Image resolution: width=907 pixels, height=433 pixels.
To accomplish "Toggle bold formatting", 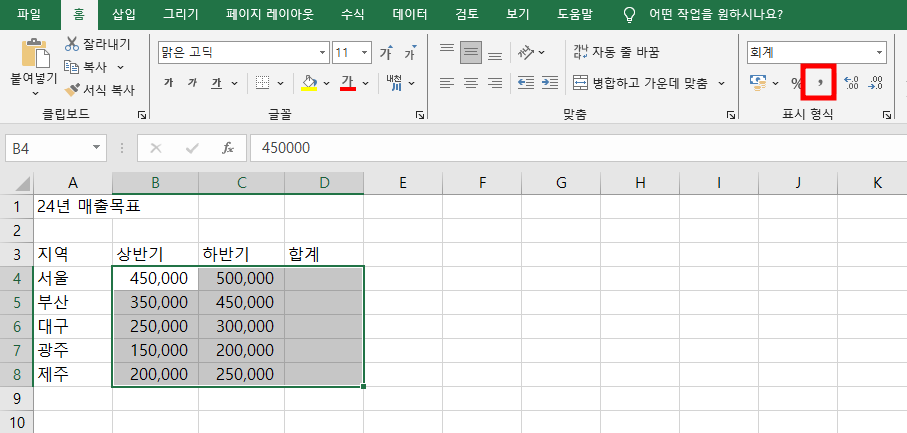I will point(169,83).
